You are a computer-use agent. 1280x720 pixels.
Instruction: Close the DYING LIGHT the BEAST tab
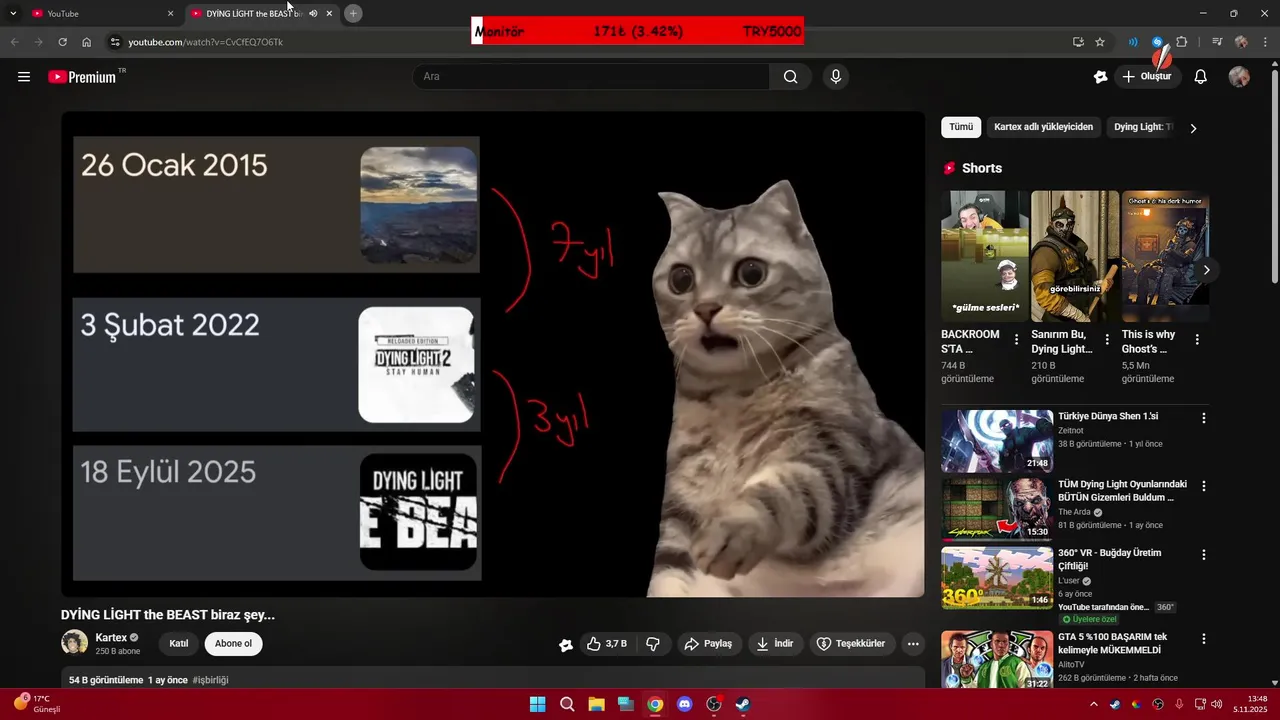329,13
